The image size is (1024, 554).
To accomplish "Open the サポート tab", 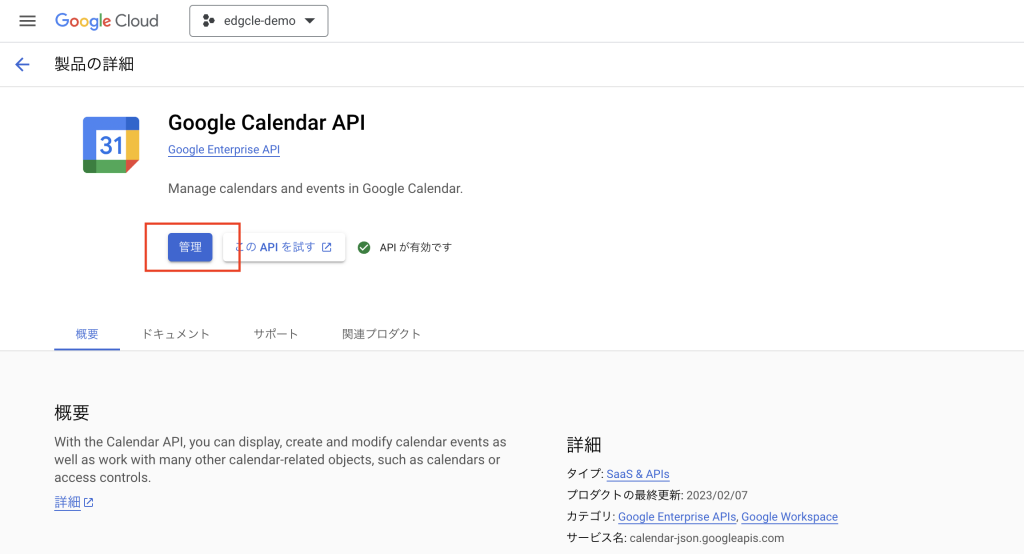I will (x=276, y=334).
